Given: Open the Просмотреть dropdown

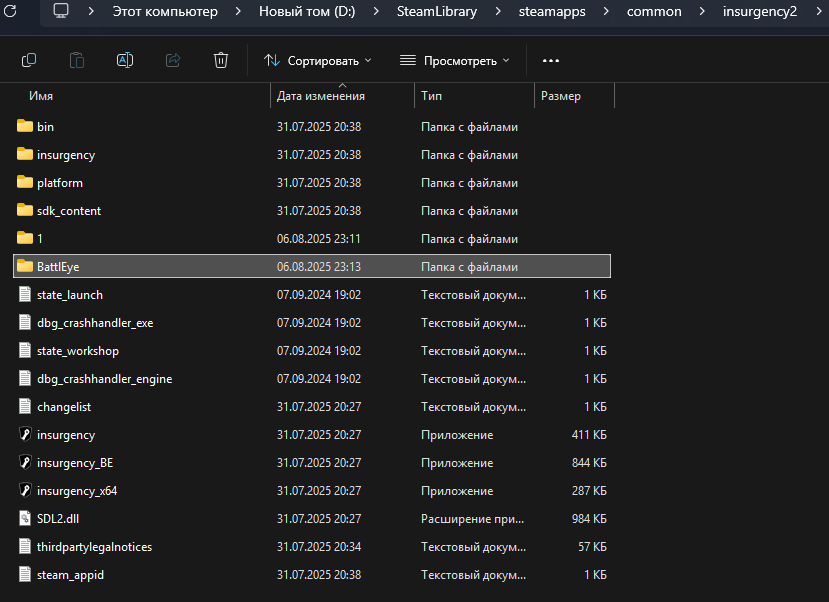Looking at the screenshot, I should tap(455, 61).
